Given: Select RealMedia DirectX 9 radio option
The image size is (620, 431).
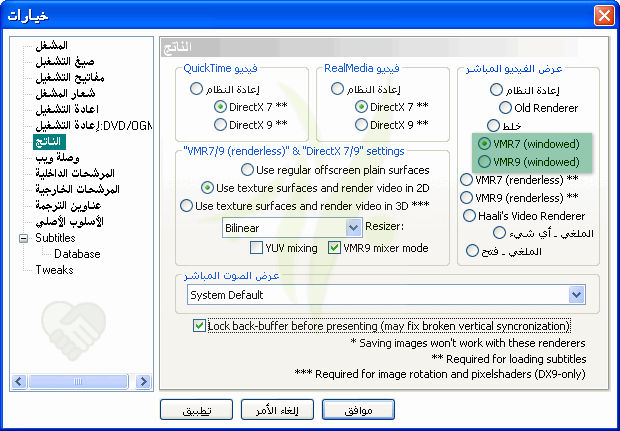Looking at the screenshot, I should pos(361,125).
